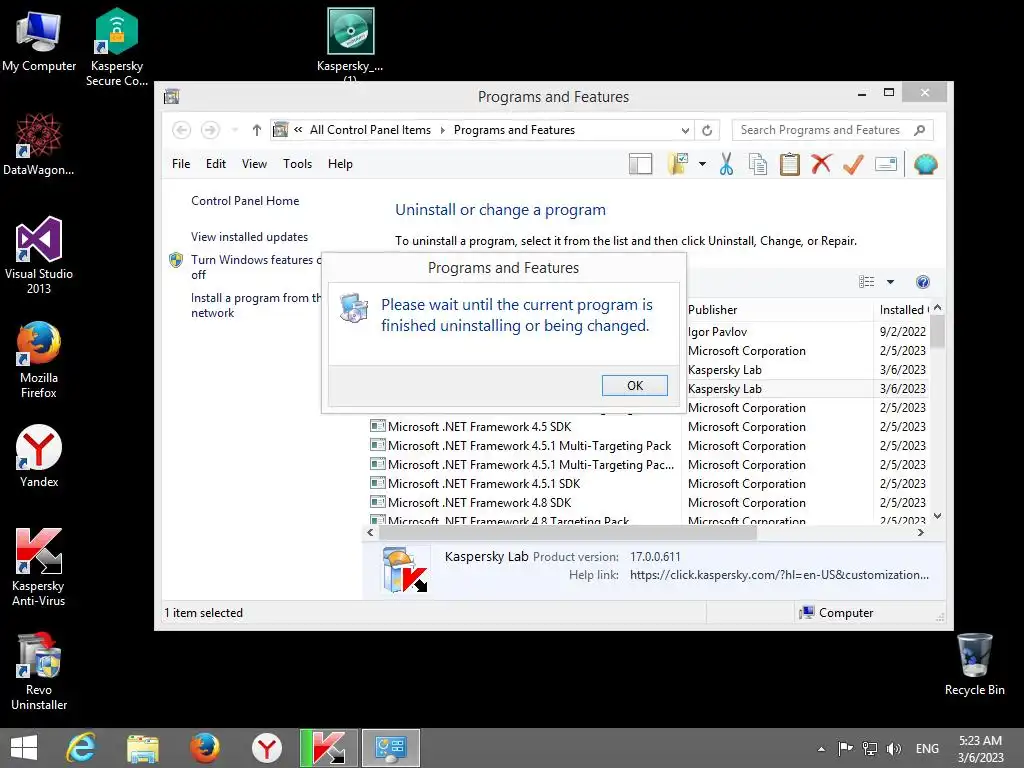Expand the address bar history dropdown

pos(685,130)
